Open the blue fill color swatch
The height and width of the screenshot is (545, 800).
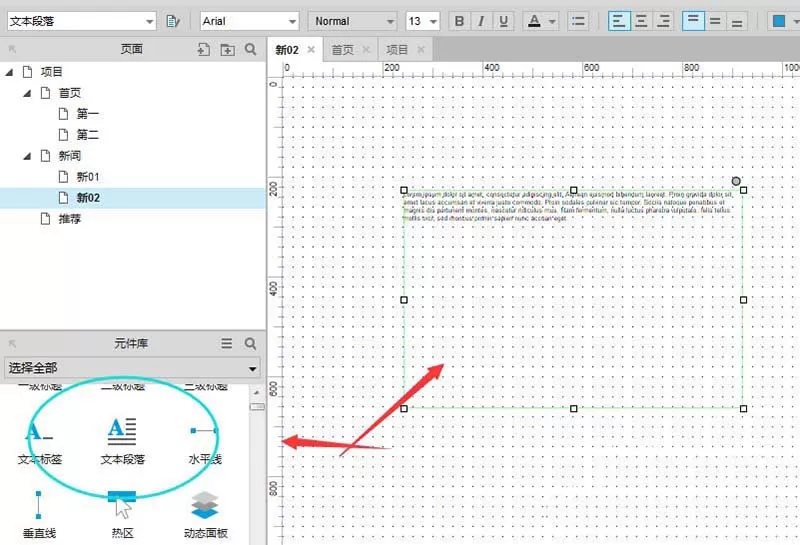779,21
